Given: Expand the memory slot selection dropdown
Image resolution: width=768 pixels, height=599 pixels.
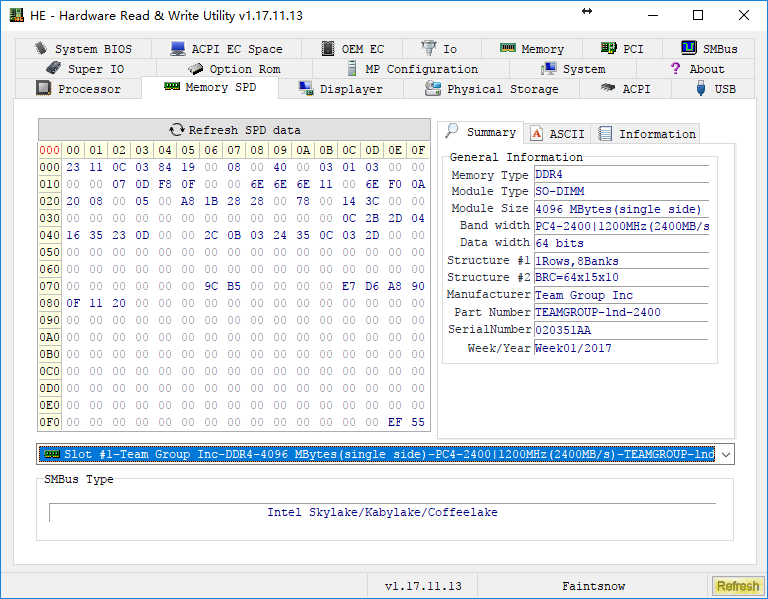Looking at the screenshot, I should coord(725,454).
